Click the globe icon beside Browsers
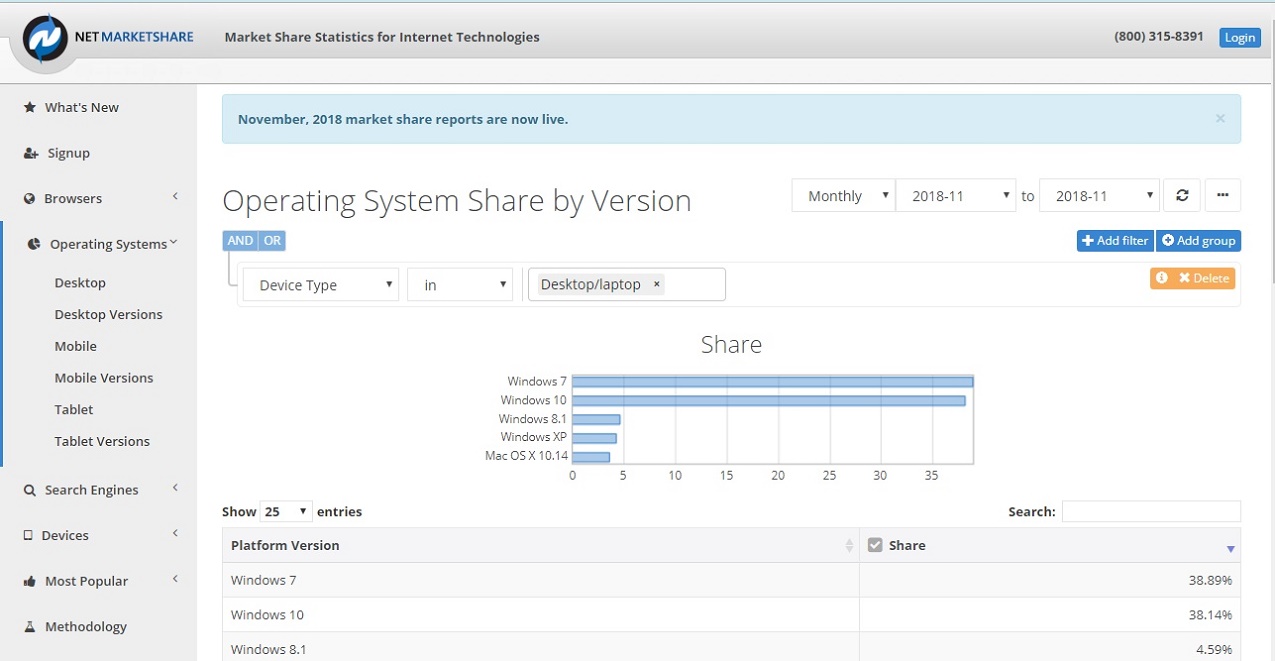 pos(30,198)
